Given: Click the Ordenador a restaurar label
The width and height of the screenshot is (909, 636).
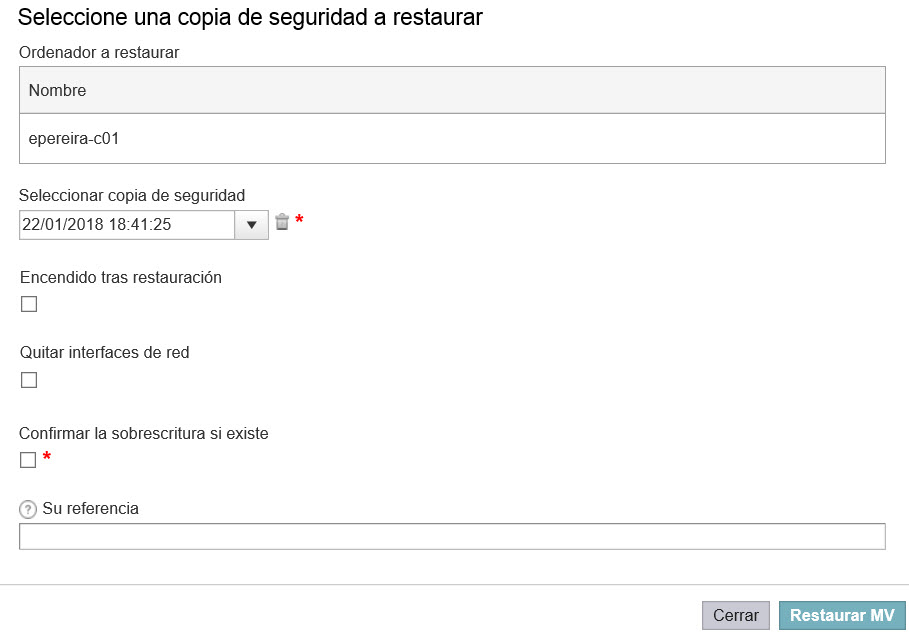Looking at the screenshot, I should click(99, 52).
